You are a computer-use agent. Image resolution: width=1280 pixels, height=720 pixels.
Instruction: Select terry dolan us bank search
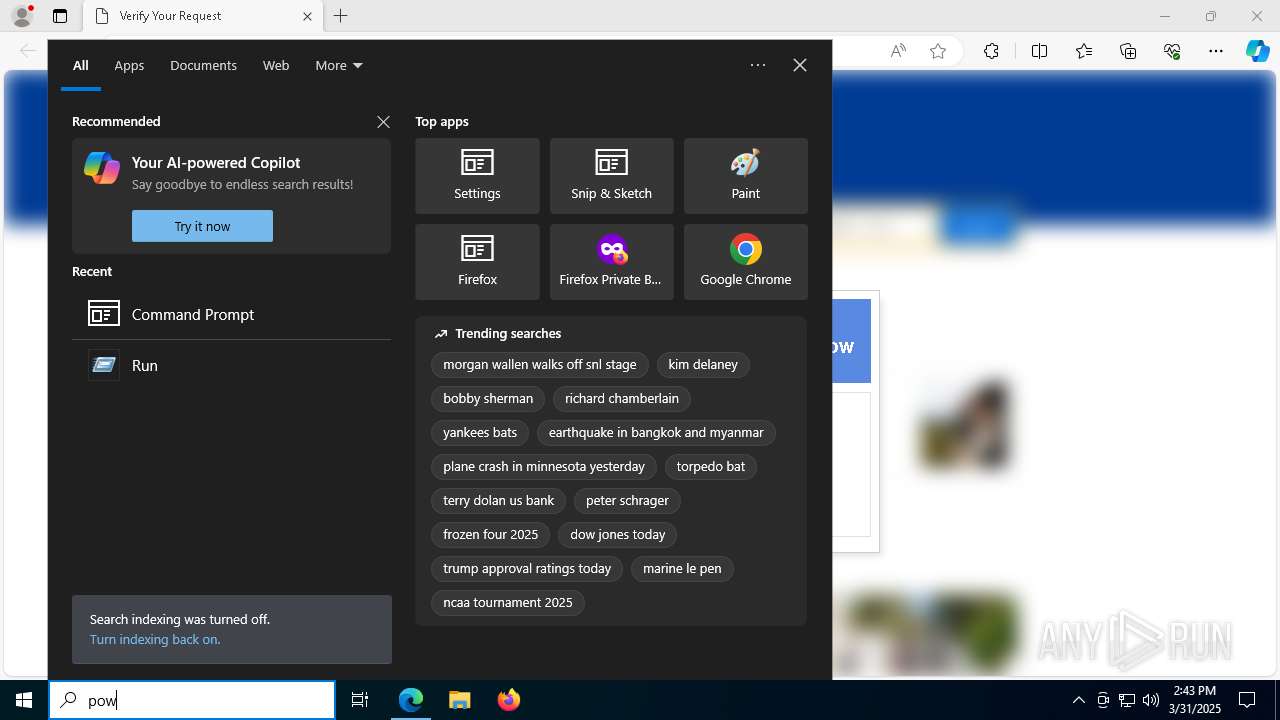[499, 501]
